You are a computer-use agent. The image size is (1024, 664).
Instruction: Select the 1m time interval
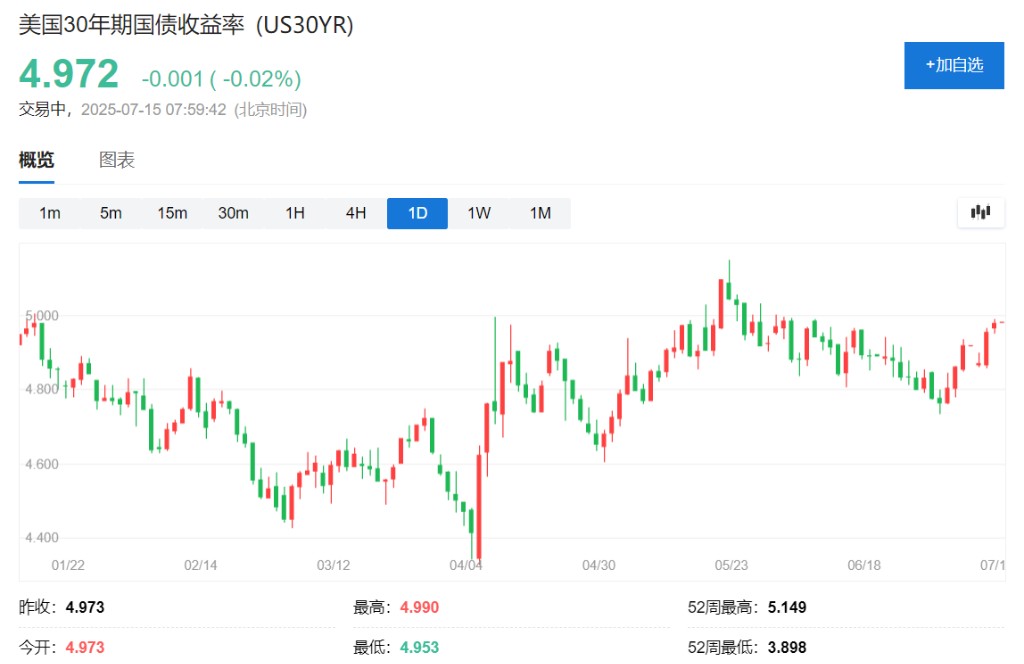[x=49, y=213]
